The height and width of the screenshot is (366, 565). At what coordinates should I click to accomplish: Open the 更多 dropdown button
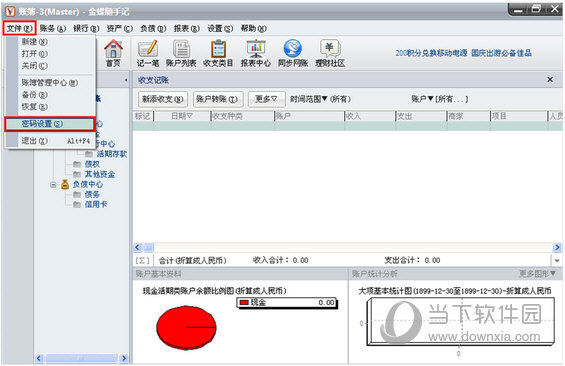[266, 99]
